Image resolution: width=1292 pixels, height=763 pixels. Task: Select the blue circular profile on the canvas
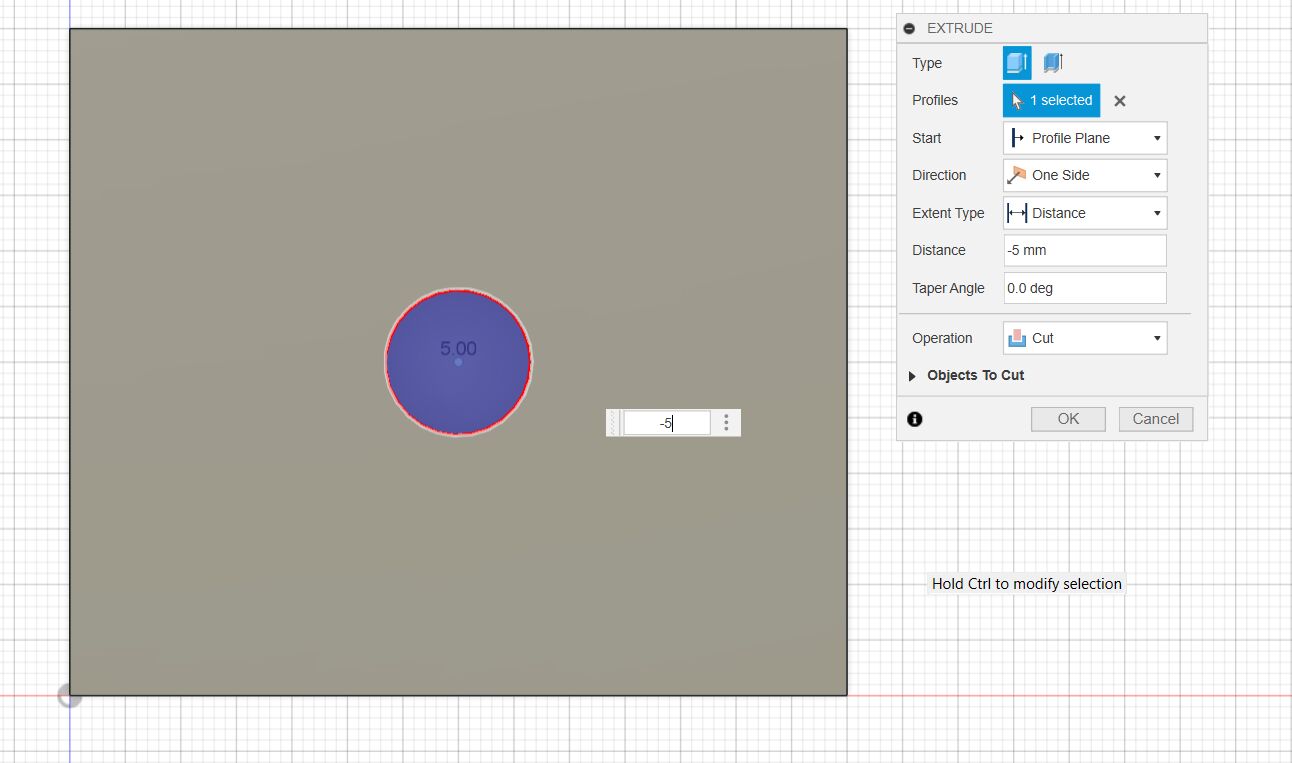tap(458, 361)
